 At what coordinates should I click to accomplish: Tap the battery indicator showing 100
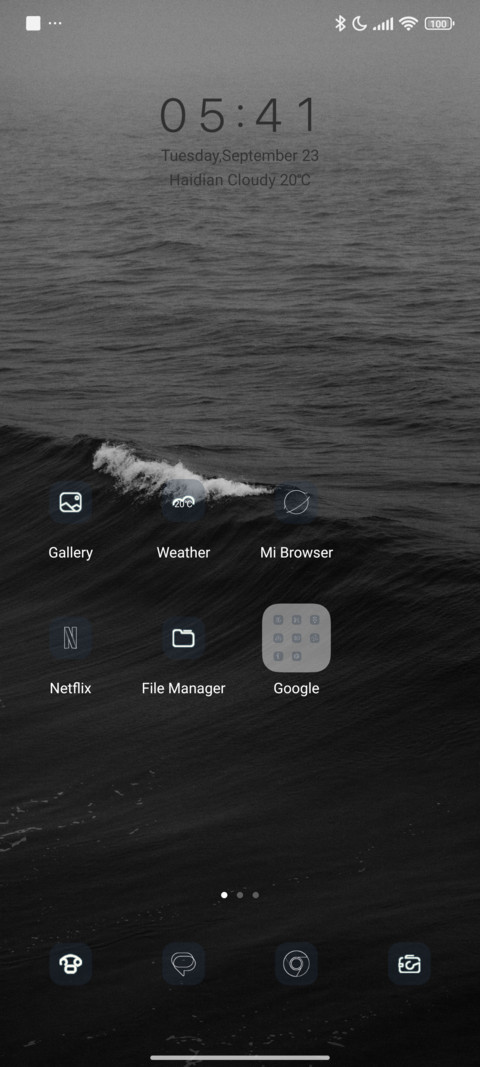(x=439, y=24)
